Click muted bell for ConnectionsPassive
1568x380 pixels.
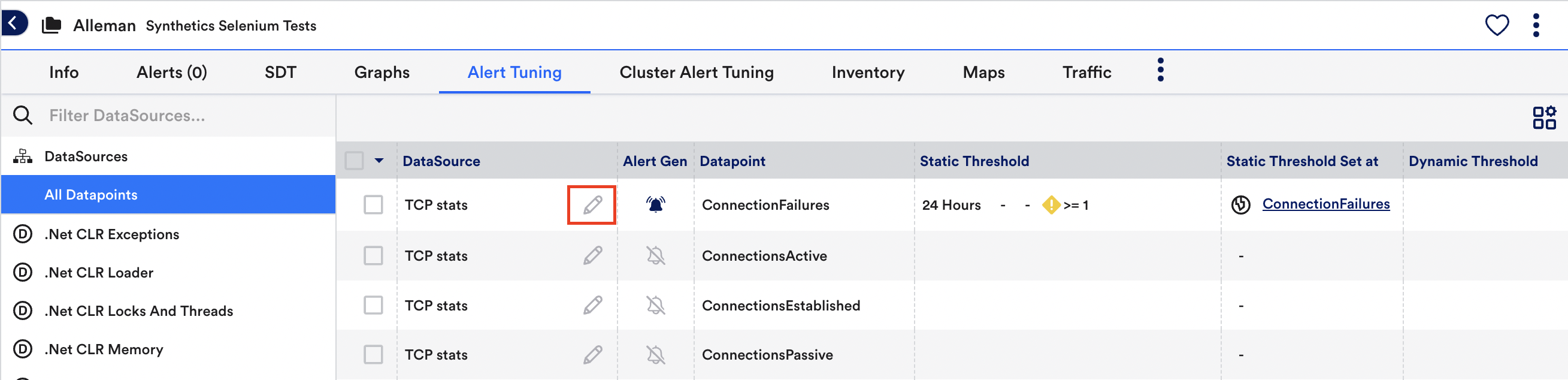pyautogui.click(x=656, y=354)
